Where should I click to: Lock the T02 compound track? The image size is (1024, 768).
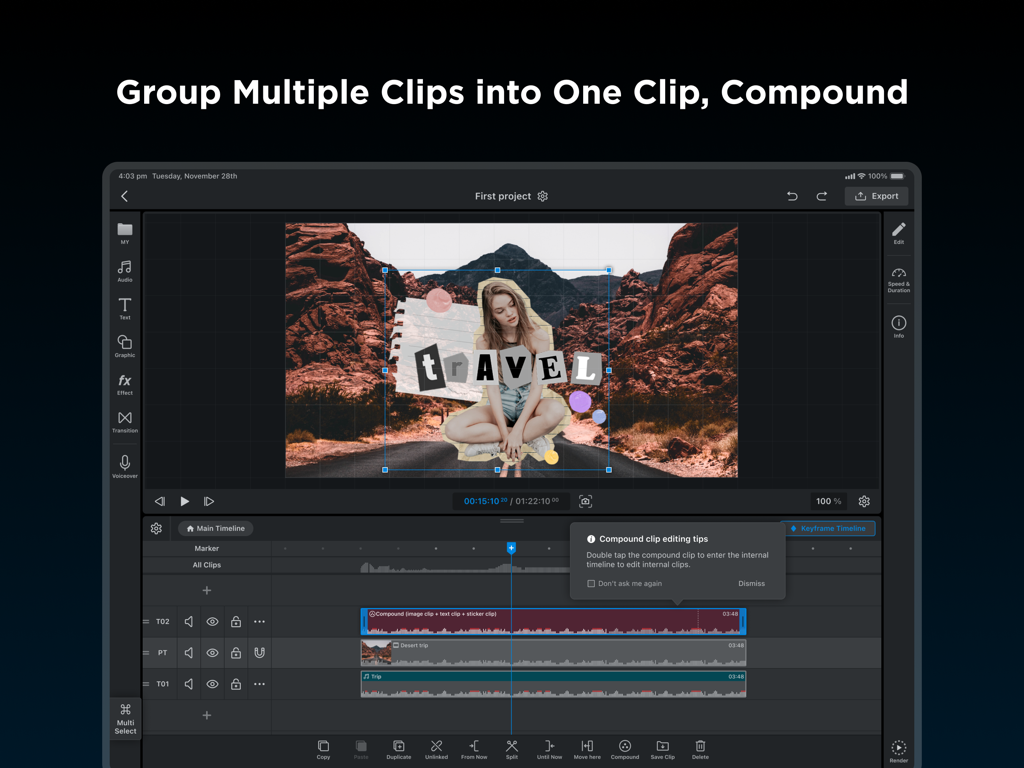coord(236,621)
